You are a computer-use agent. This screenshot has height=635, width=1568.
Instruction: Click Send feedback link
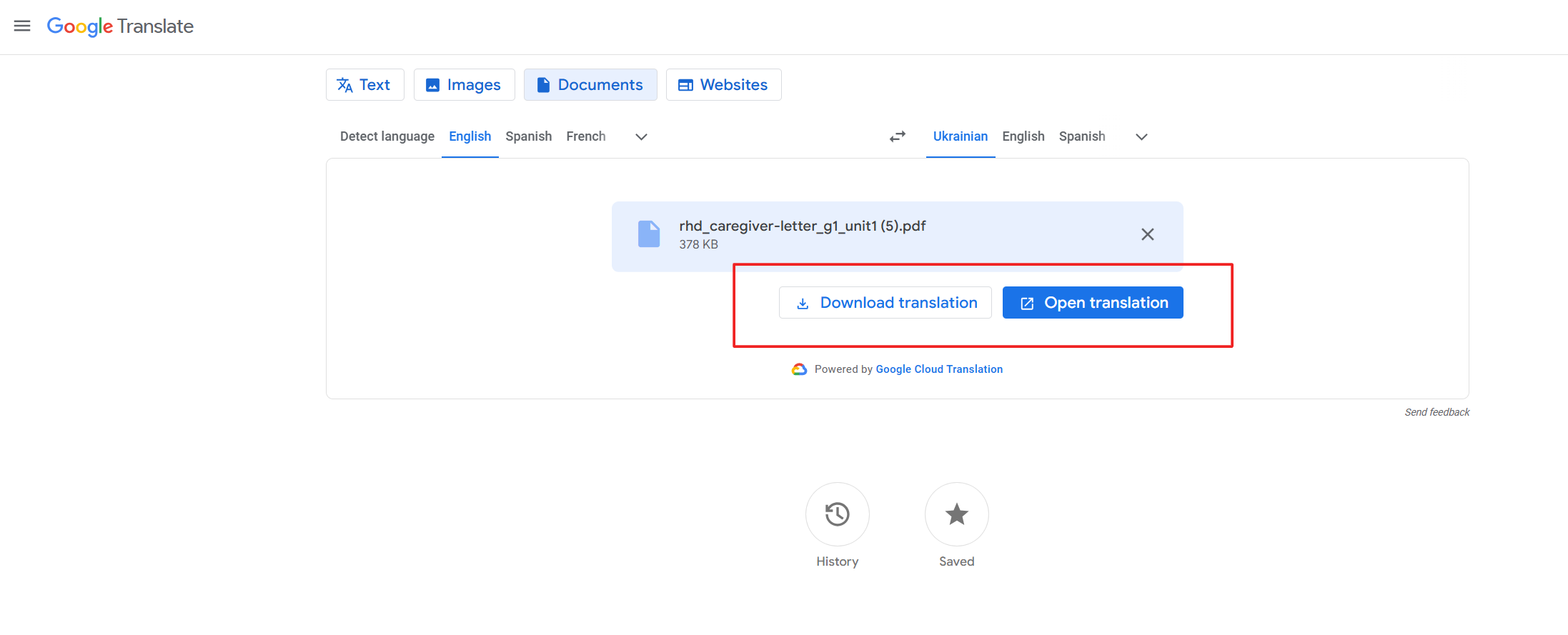pyautogui.click(x=1437, y=412)
